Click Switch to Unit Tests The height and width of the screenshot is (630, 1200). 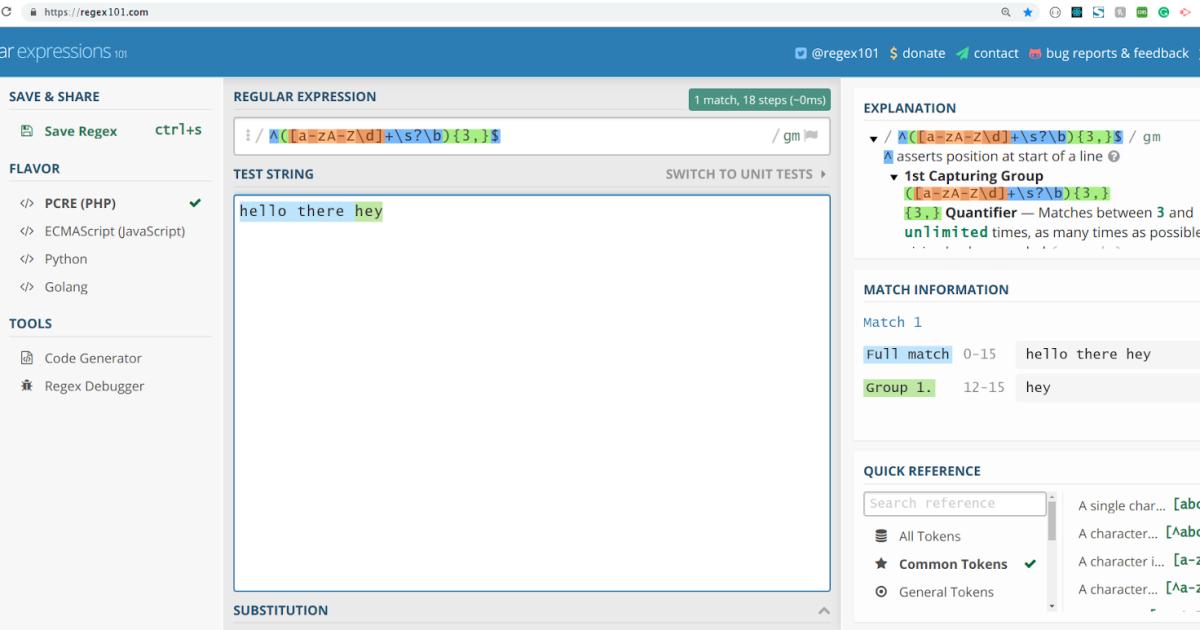click(739, 174)
